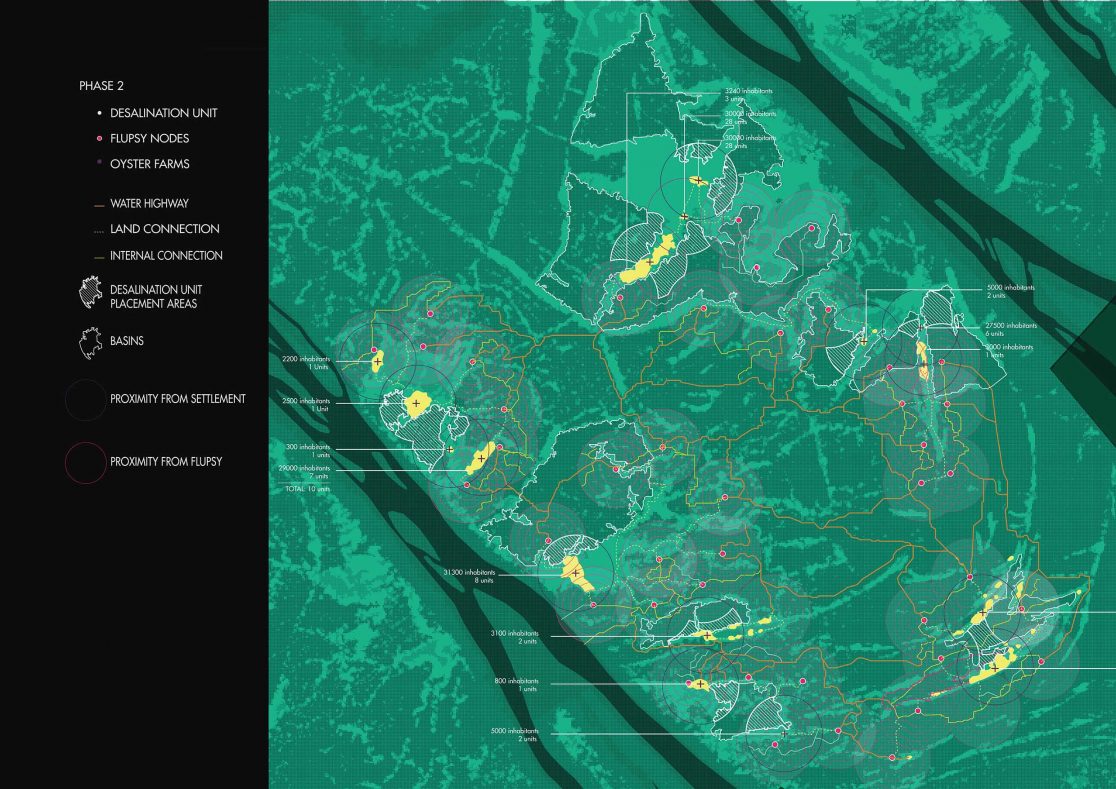1116x789 pixels.
Task: Click the red Proximity from Flupsy circle
Action: 85,462
